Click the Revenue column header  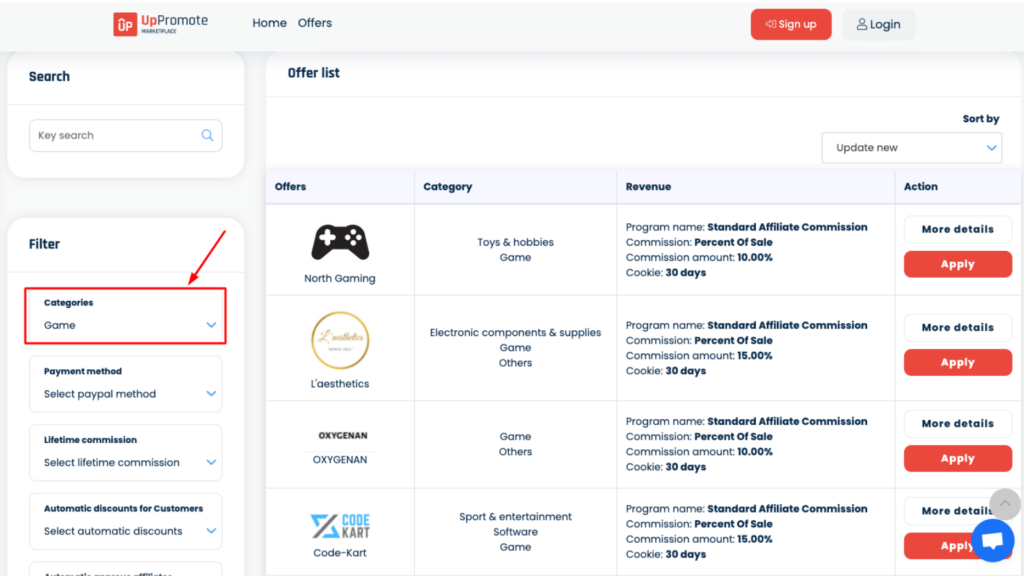(x=648, y=187)
